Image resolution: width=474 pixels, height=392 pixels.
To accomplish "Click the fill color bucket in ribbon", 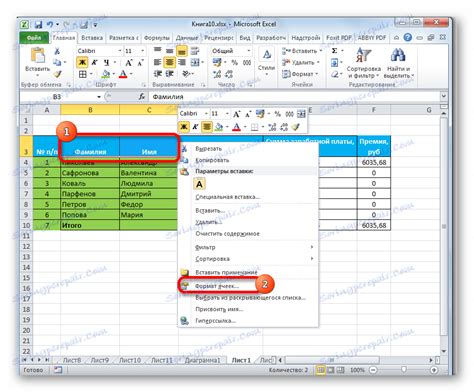I will [x=106, y=74].
